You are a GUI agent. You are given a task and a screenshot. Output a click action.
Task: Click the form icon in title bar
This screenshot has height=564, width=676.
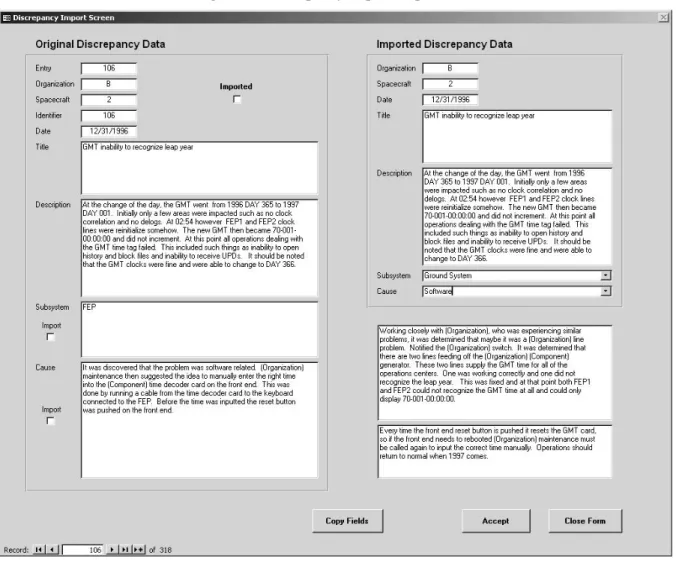click(x=6, y=18)
